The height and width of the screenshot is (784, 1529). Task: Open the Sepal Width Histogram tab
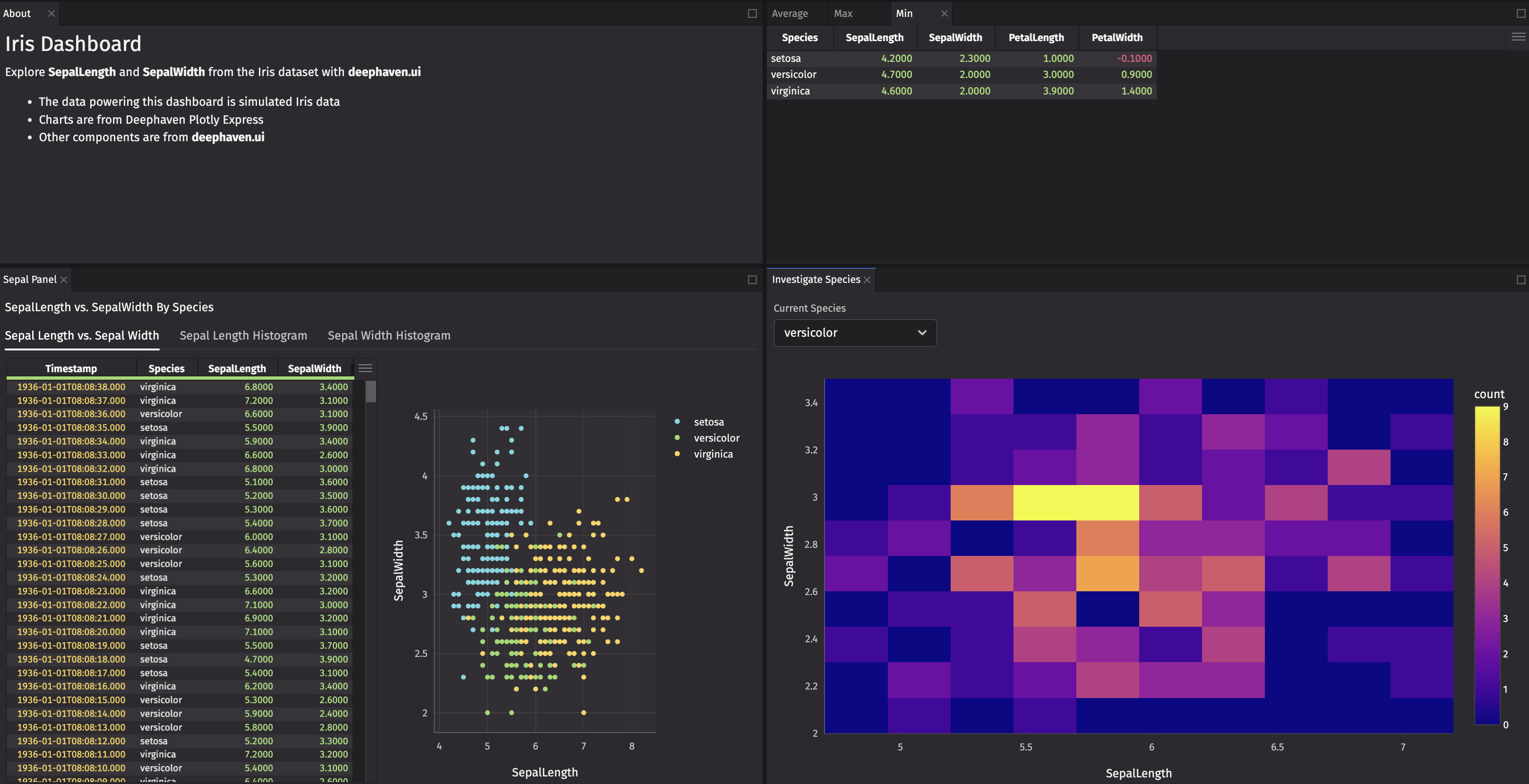pyautogui.click(x=389, y=335)
